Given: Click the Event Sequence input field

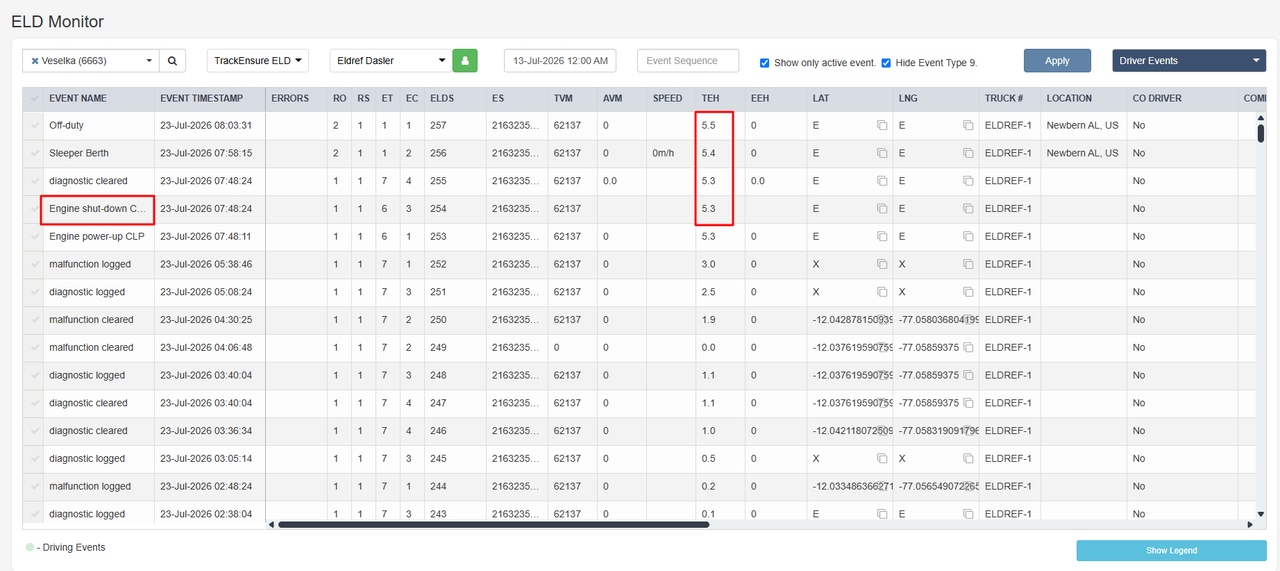Looking at the screenshot, I should 688,61.
